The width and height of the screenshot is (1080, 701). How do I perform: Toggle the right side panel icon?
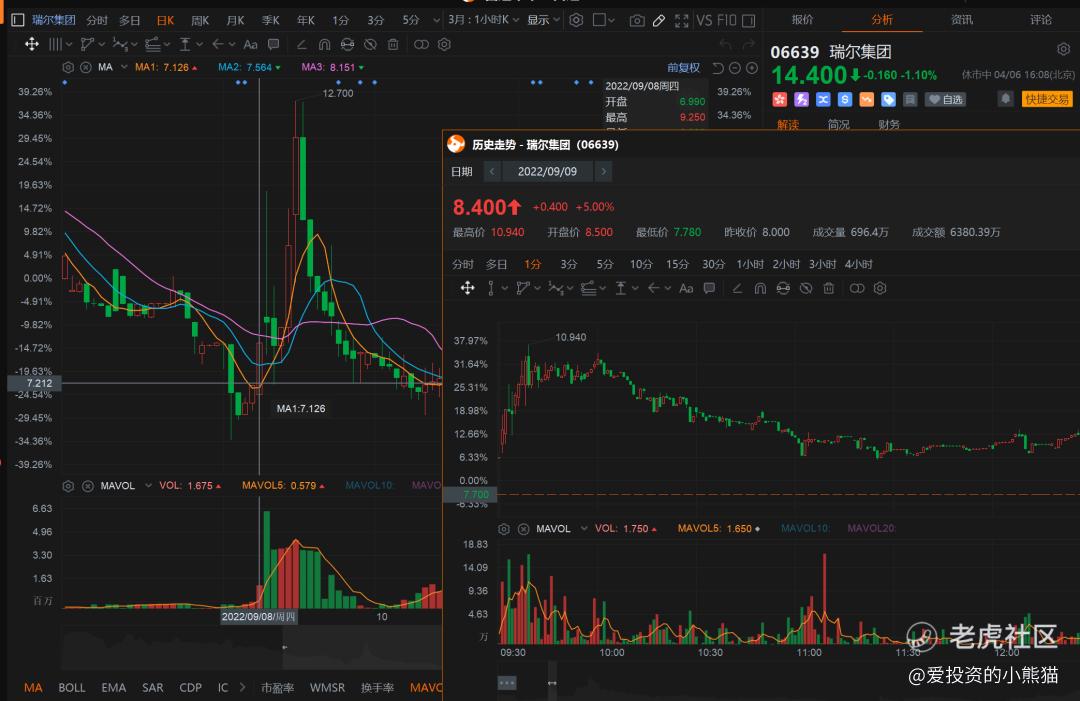749,21
